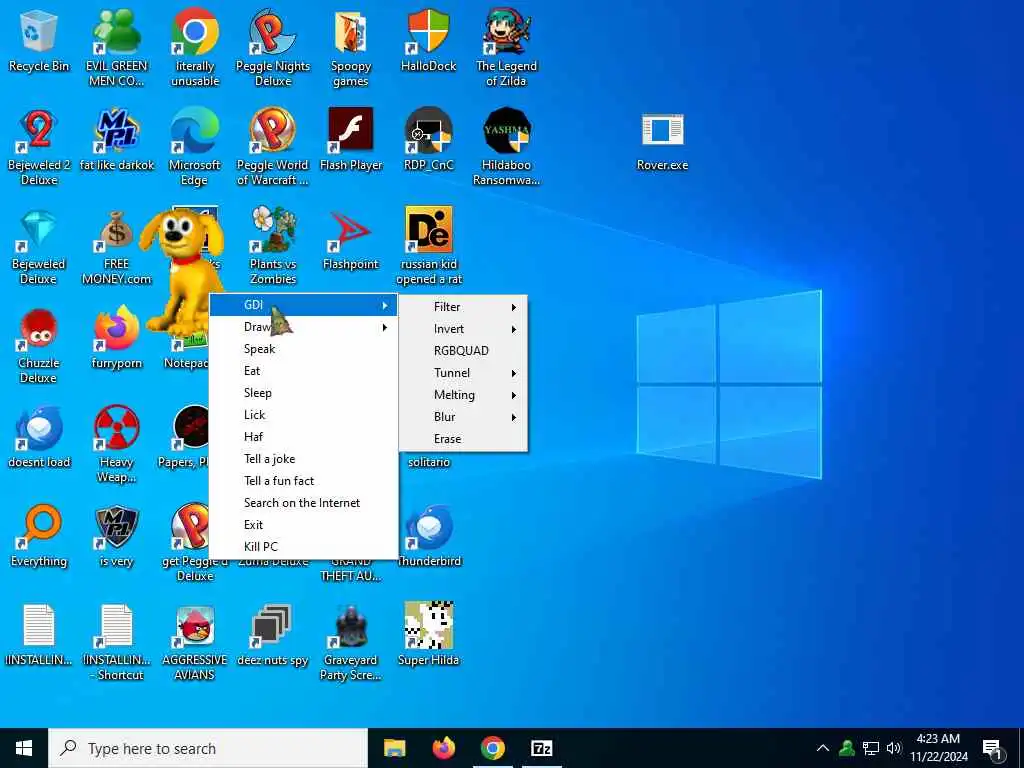Select the Peggle World of Warcraft icon

pyautogui.click(x=272, y=131)
